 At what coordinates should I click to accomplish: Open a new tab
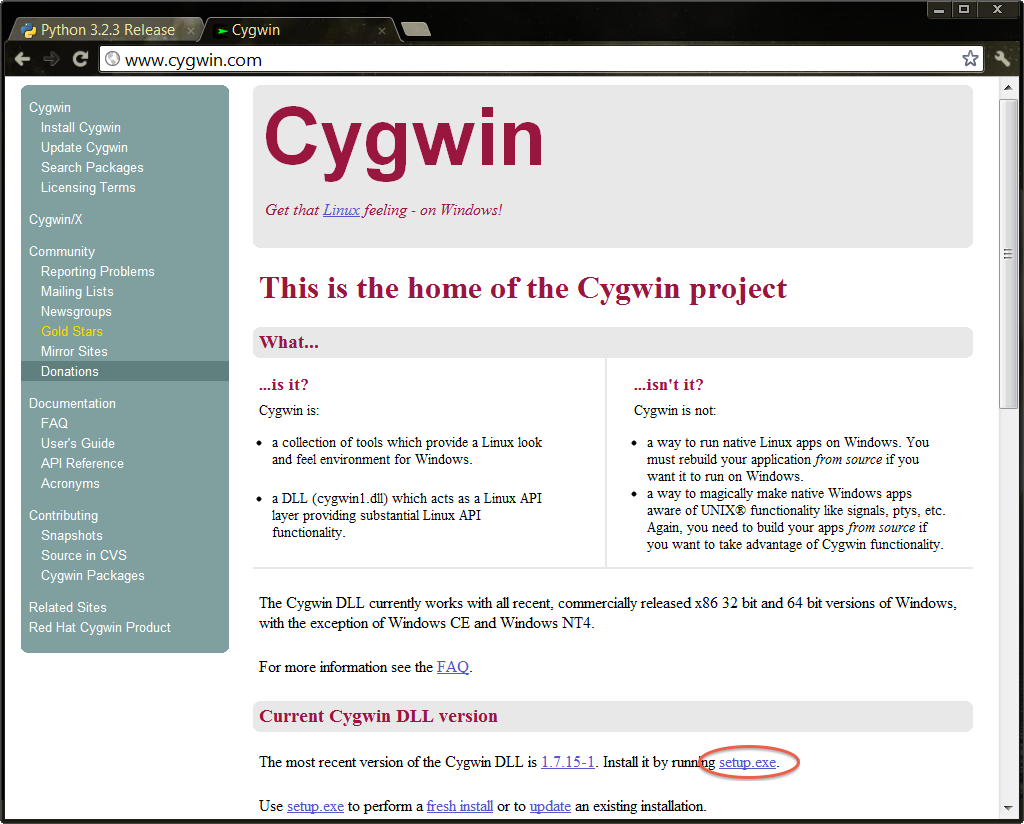[x=415, y=29]
